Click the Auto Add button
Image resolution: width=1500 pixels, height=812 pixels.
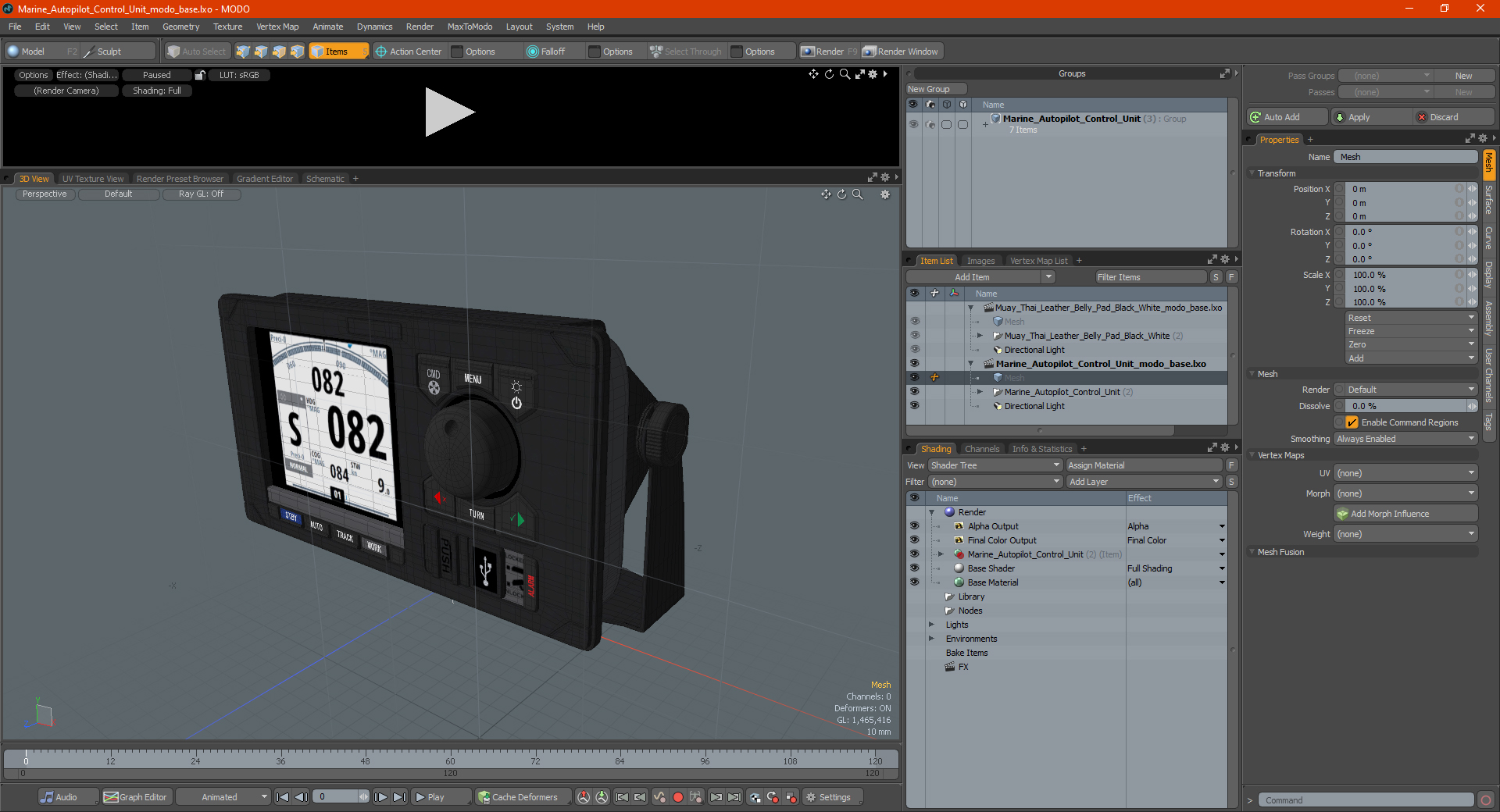[x=1287, y=117]
